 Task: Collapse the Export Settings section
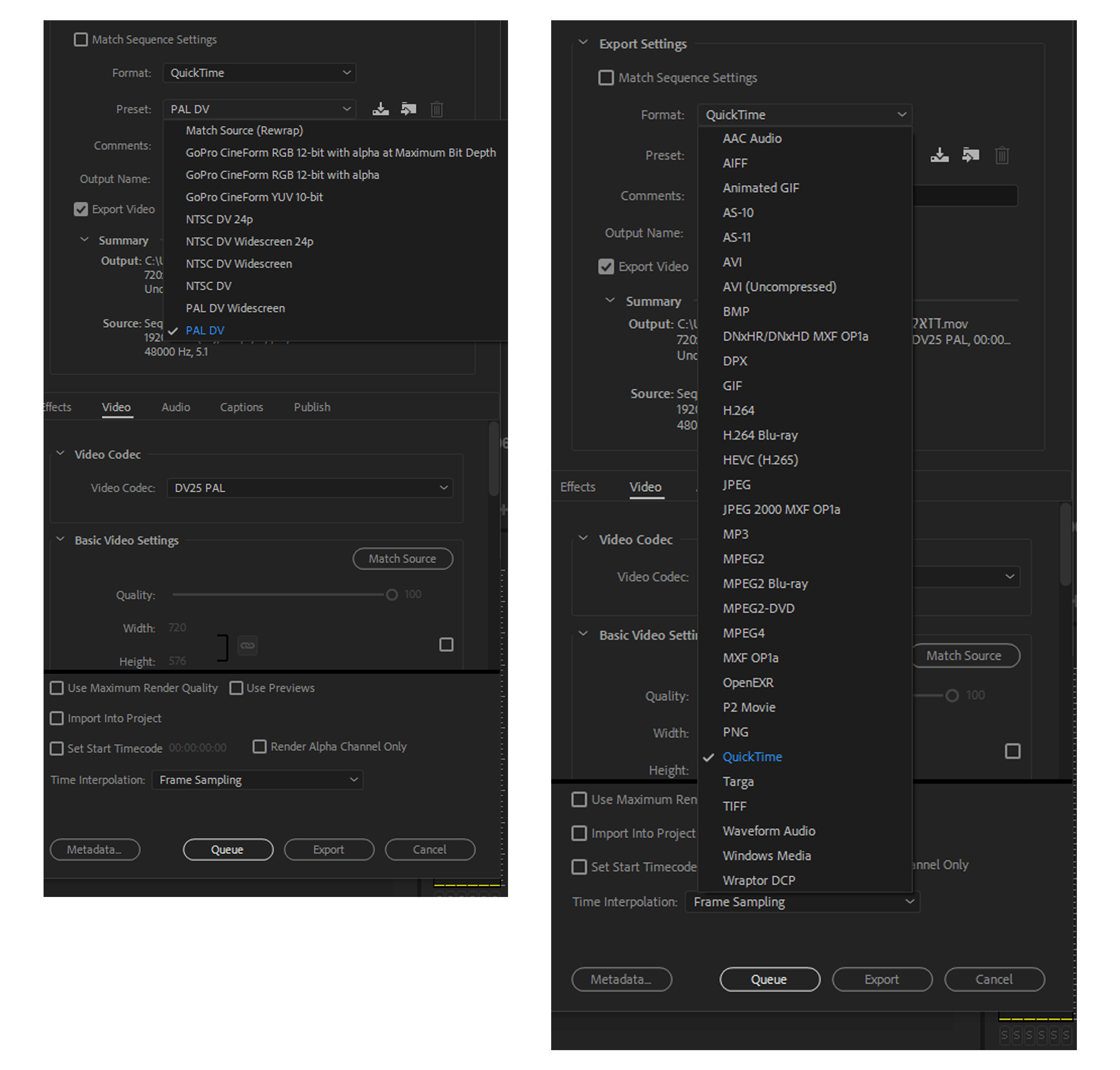pos(583,43)
